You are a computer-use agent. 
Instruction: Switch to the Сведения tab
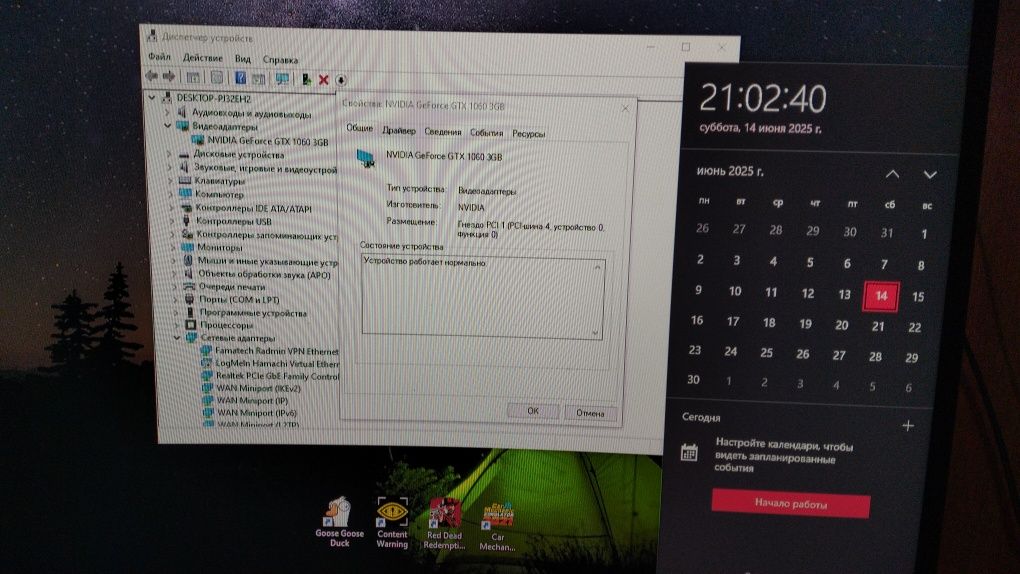442,131
